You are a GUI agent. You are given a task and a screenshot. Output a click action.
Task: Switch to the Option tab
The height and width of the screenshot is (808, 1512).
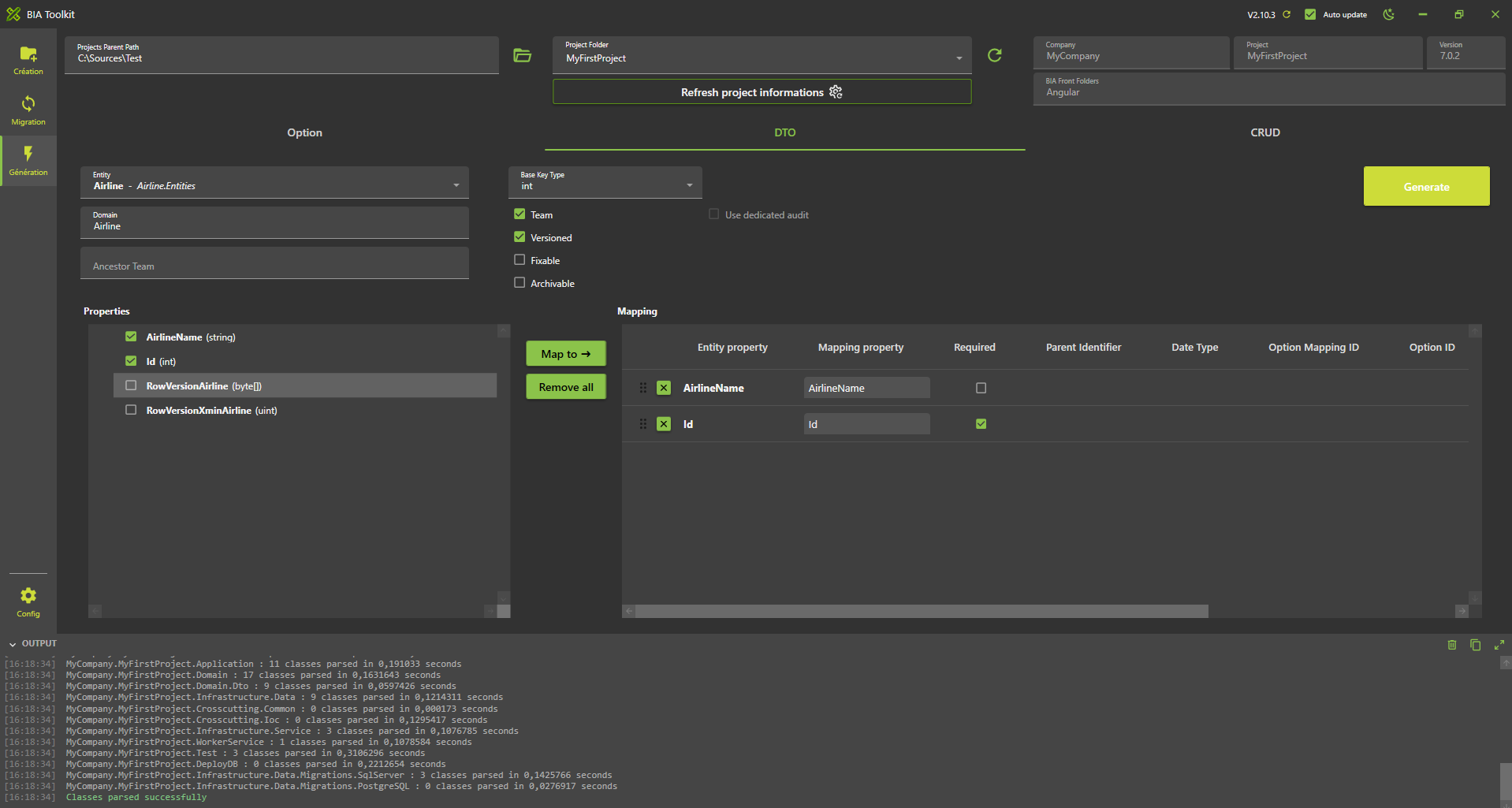[304, 132]
